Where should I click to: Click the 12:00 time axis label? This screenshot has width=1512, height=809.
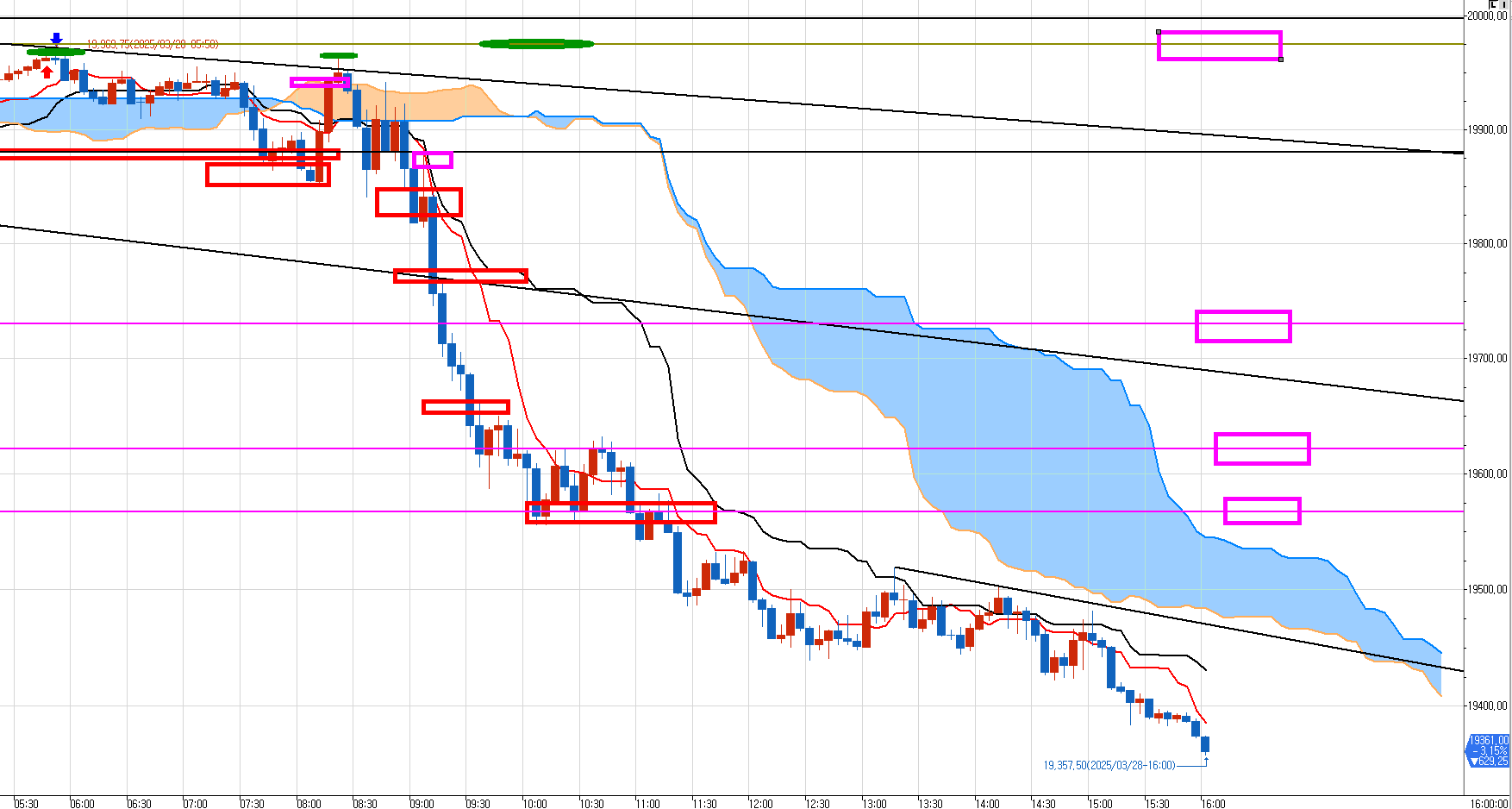pyautogui.click(x=761, y=804)
